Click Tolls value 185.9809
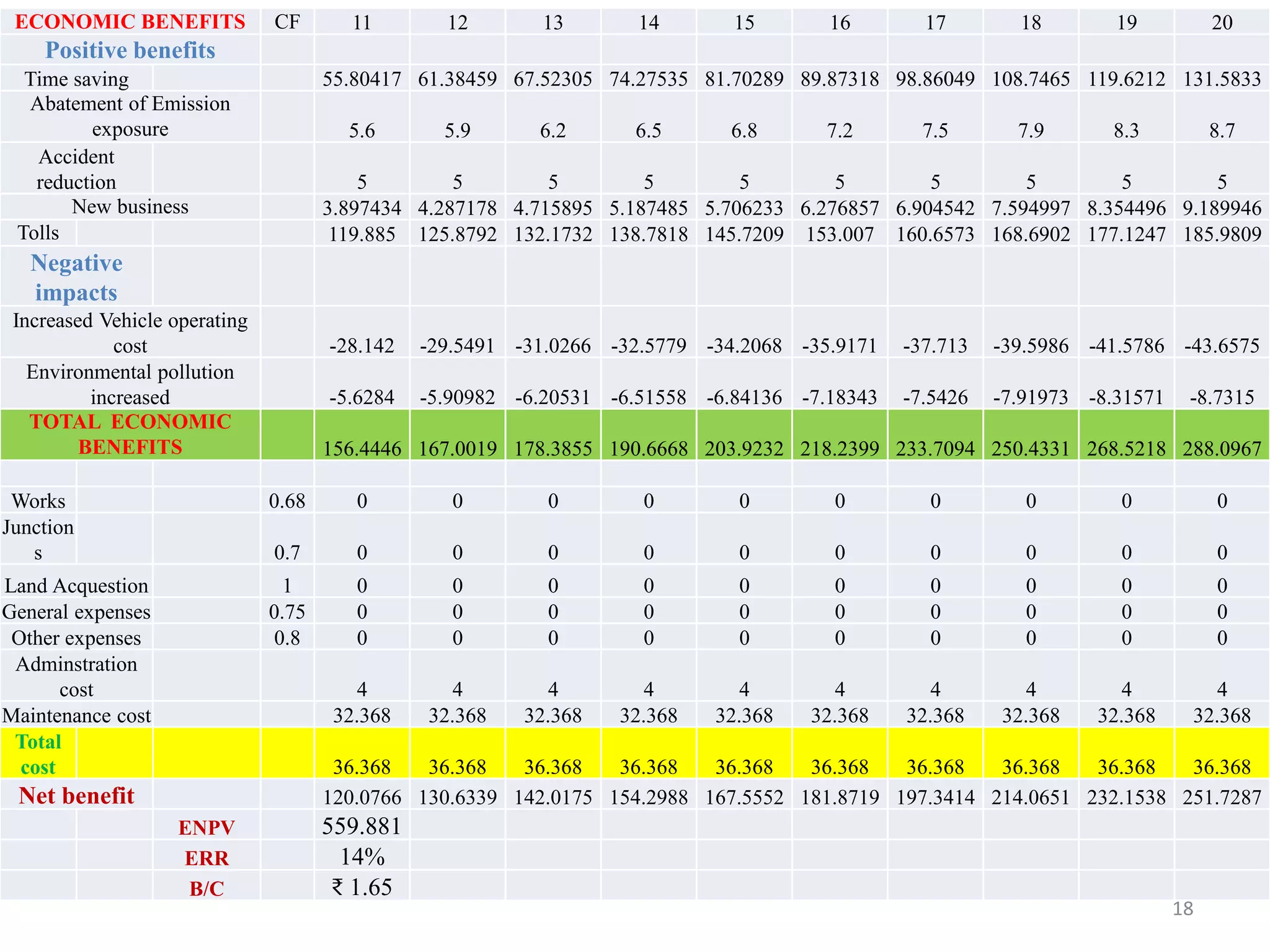This screenshot has width=1270, height=952. [x=1222, y=234]
